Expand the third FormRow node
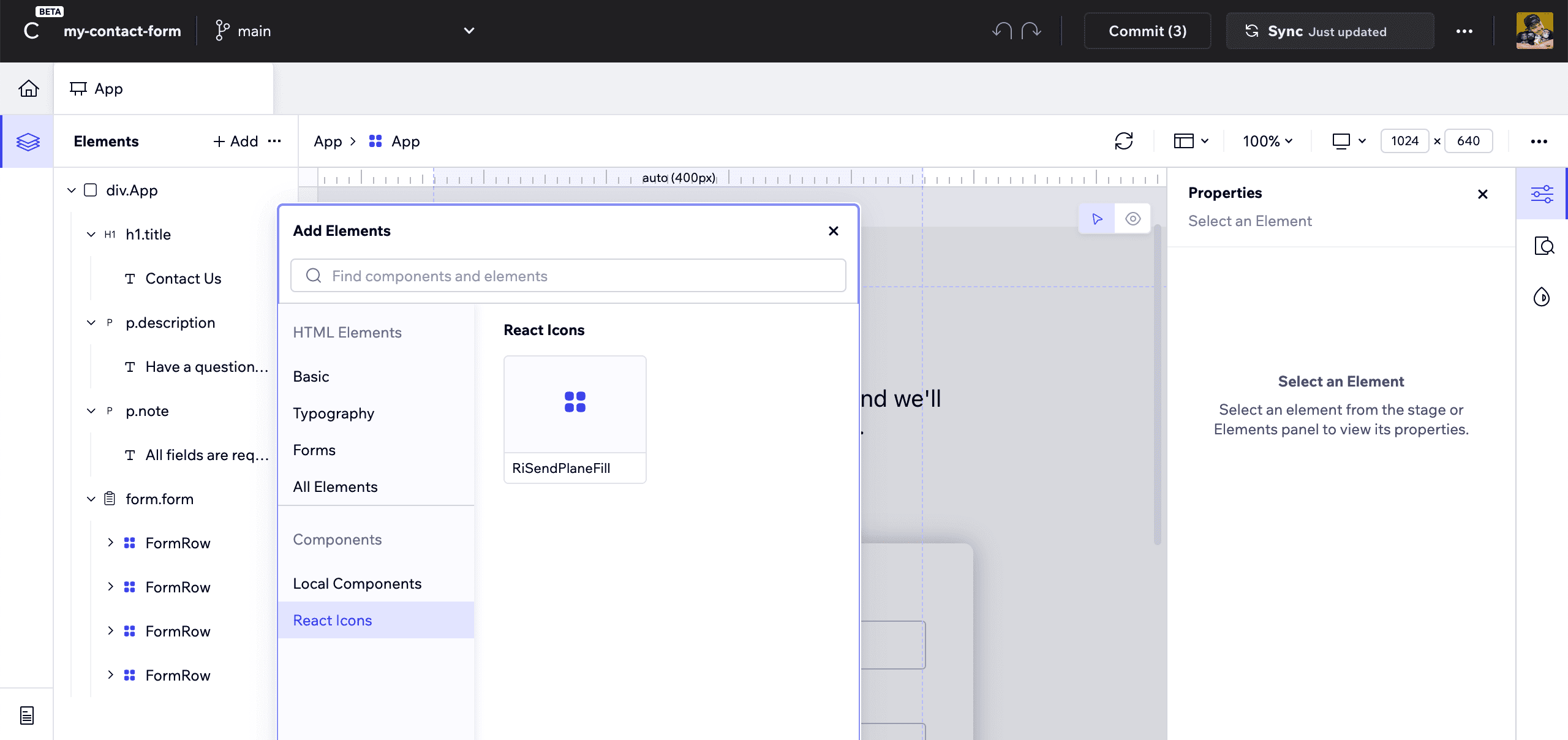This screenshot has height=740, width=1568. (x=111, y=631)
